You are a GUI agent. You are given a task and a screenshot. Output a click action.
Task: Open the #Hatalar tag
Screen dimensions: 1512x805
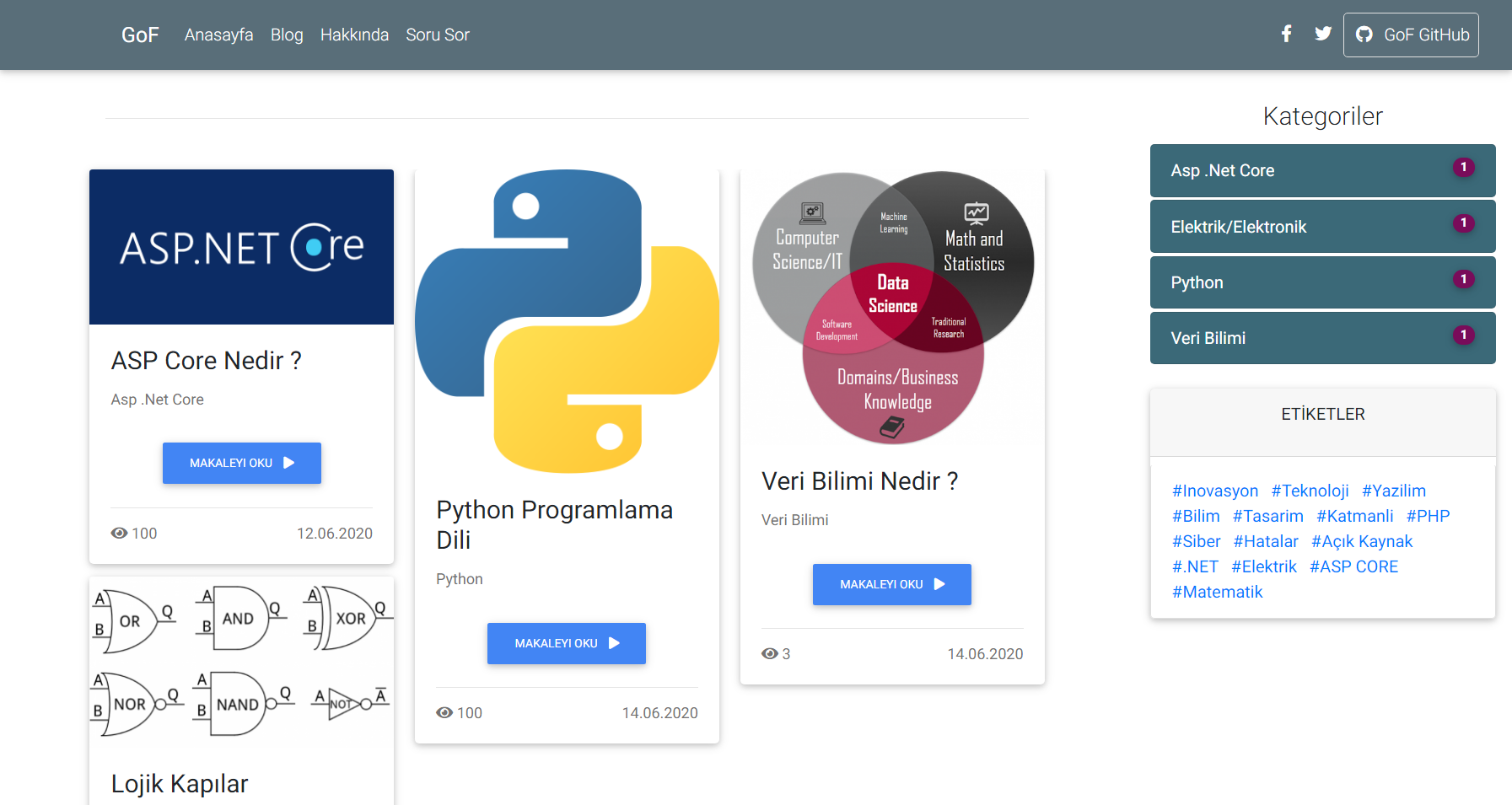click(x=1266, y=541)
